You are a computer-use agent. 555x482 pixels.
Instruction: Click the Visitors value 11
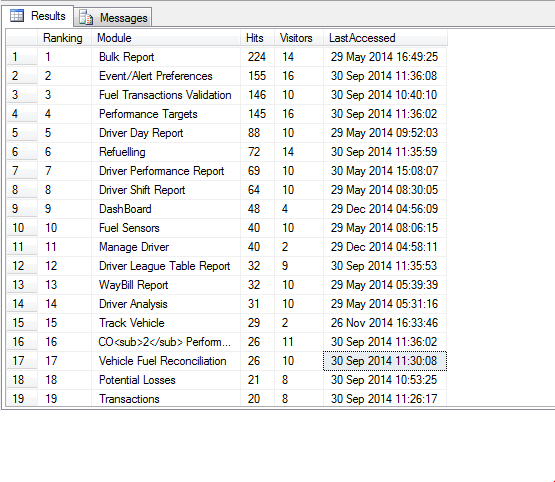(x=299, y=342)
